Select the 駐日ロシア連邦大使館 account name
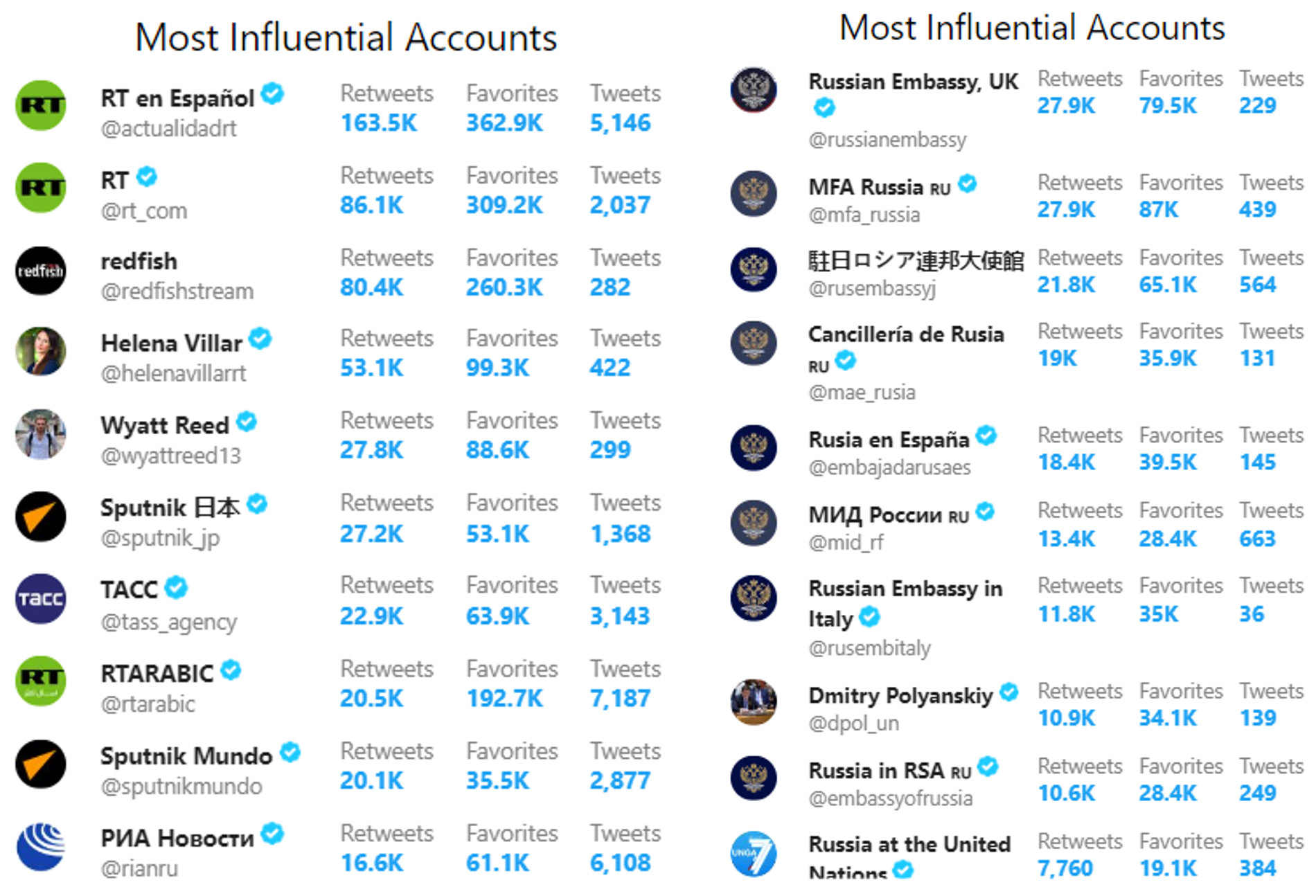This screenshot has height=896, width=1316. point(916,260)
